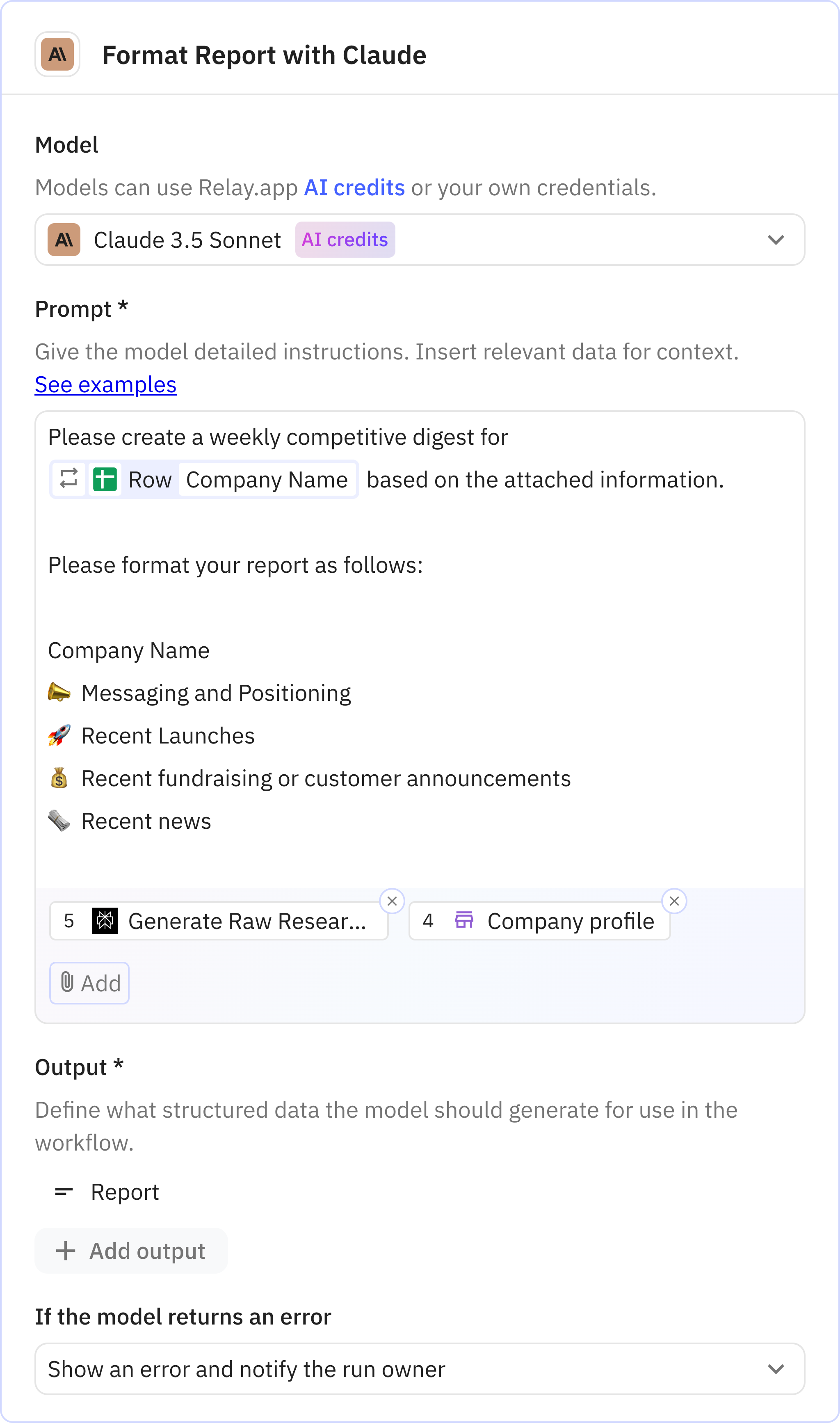Click the green Sheets icon in variable chip

(x=105, y=479)
